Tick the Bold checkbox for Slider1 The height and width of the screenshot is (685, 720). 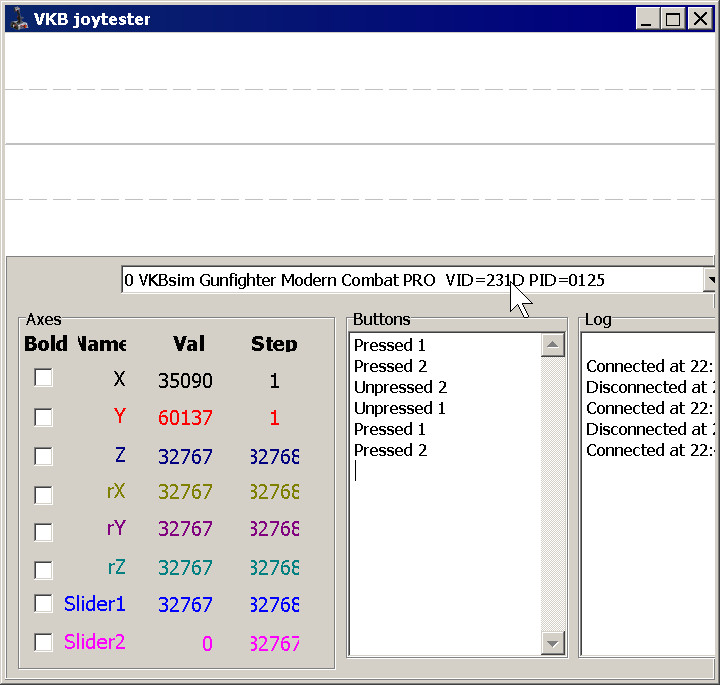coord(43,603)
